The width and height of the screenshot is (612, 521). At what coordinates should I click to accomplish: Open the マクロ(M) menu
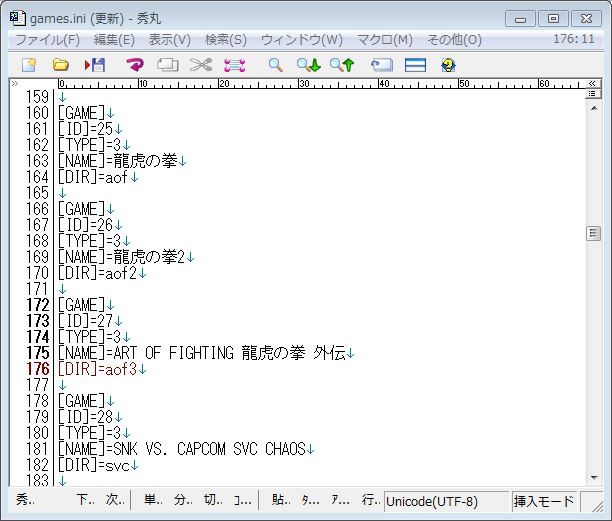click(384, 40)
